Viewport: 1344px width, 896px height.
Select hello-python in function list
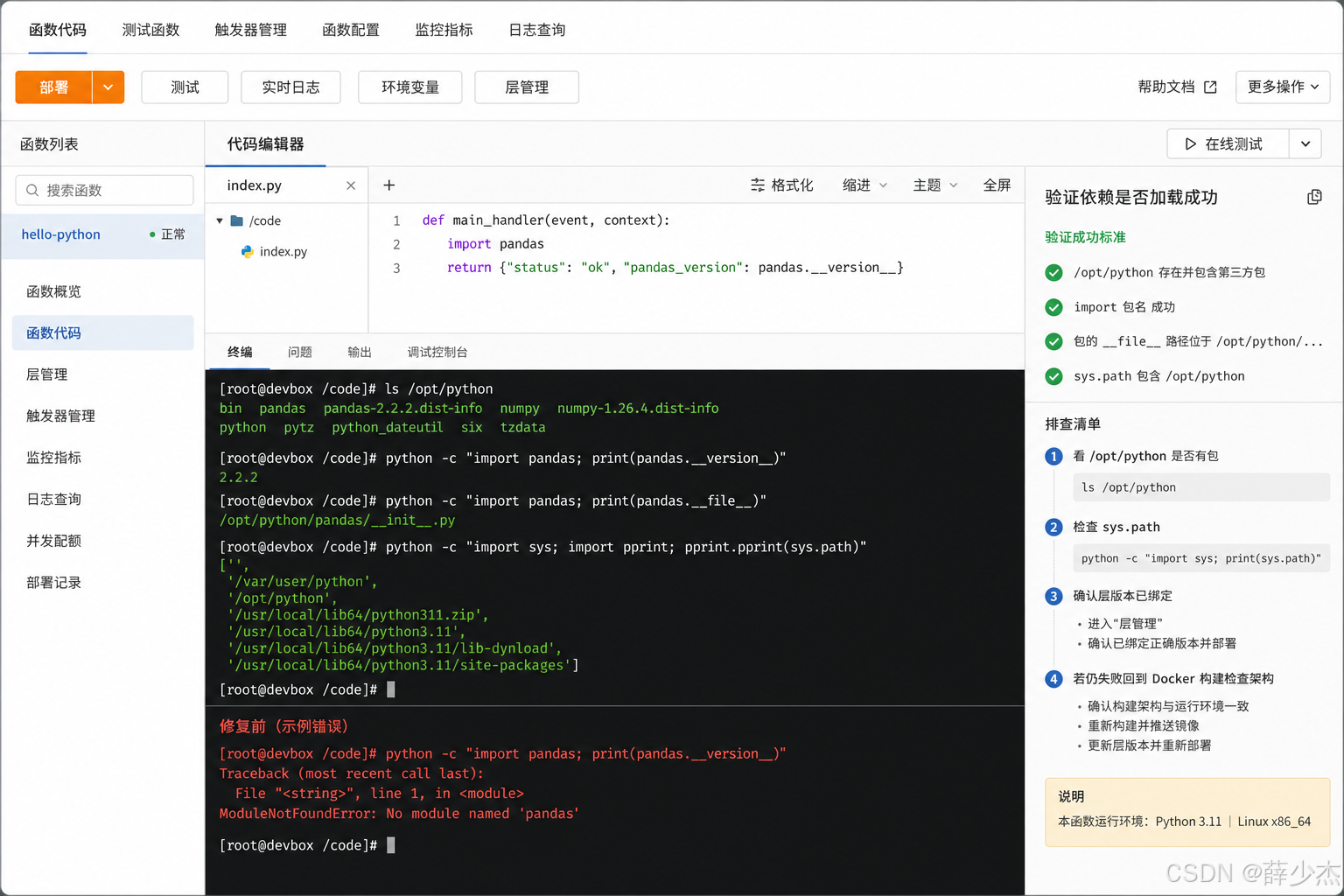coord(102,234)
